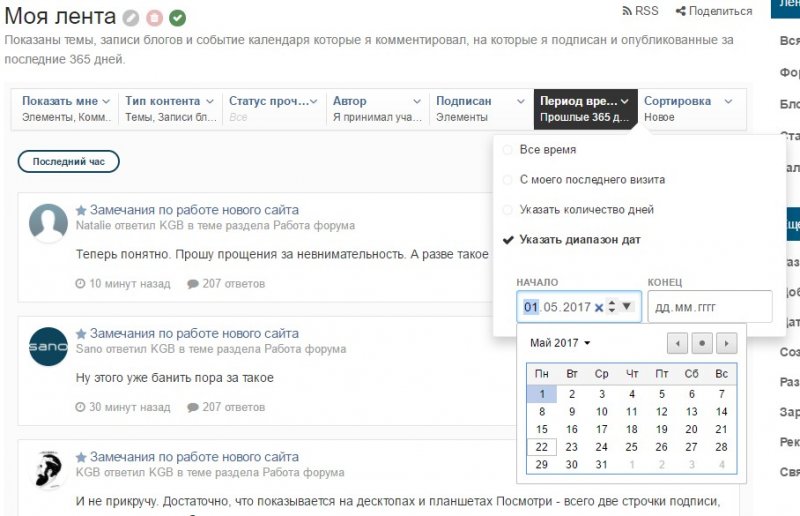Go to next month in calendar
This screenshot has height=516, width=800.
[x=727, y=343]
